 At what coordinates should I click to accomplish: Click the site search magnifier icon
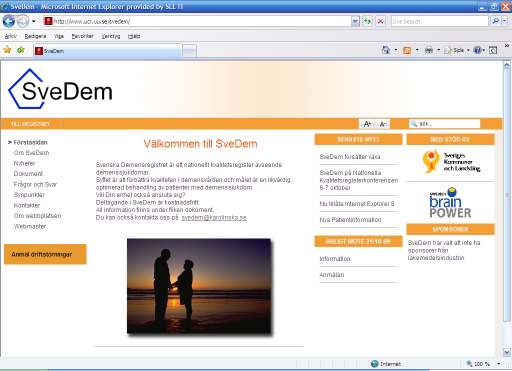414,124
